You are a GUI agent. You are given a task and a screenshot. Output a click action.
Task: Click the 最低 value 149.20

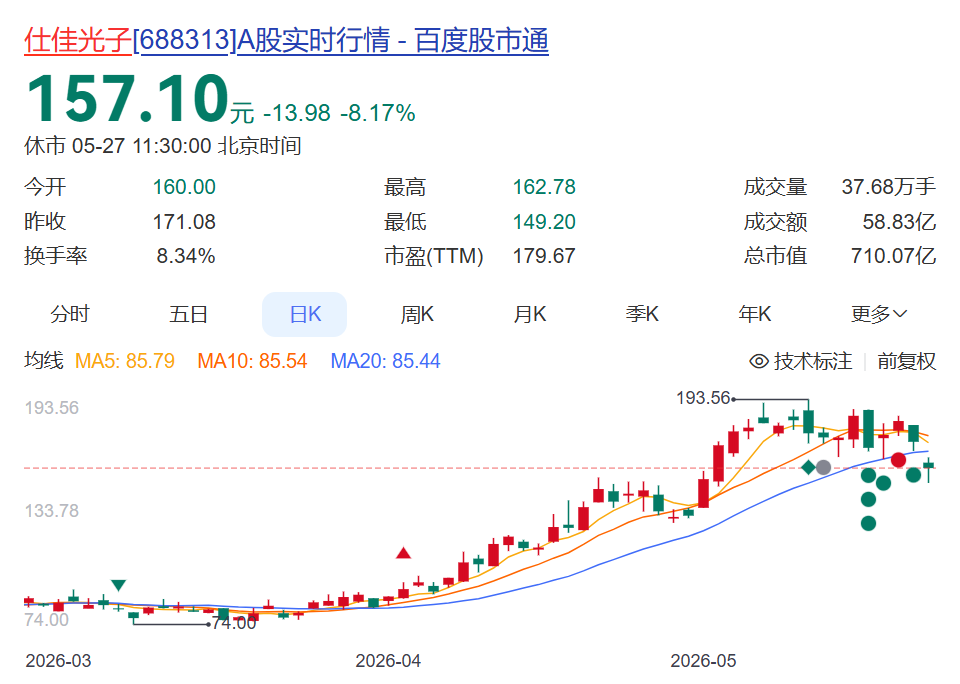(x=544, y=222)
